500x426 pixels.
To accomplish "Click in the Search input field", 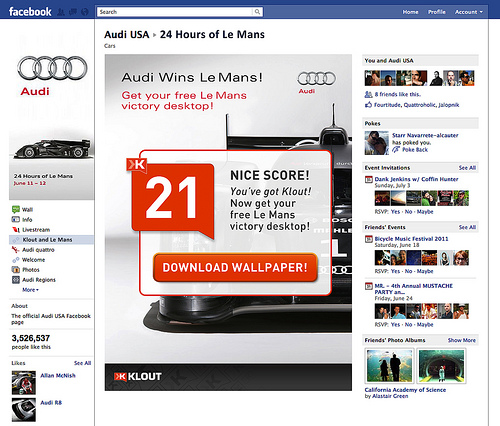I will pos(175,12).
